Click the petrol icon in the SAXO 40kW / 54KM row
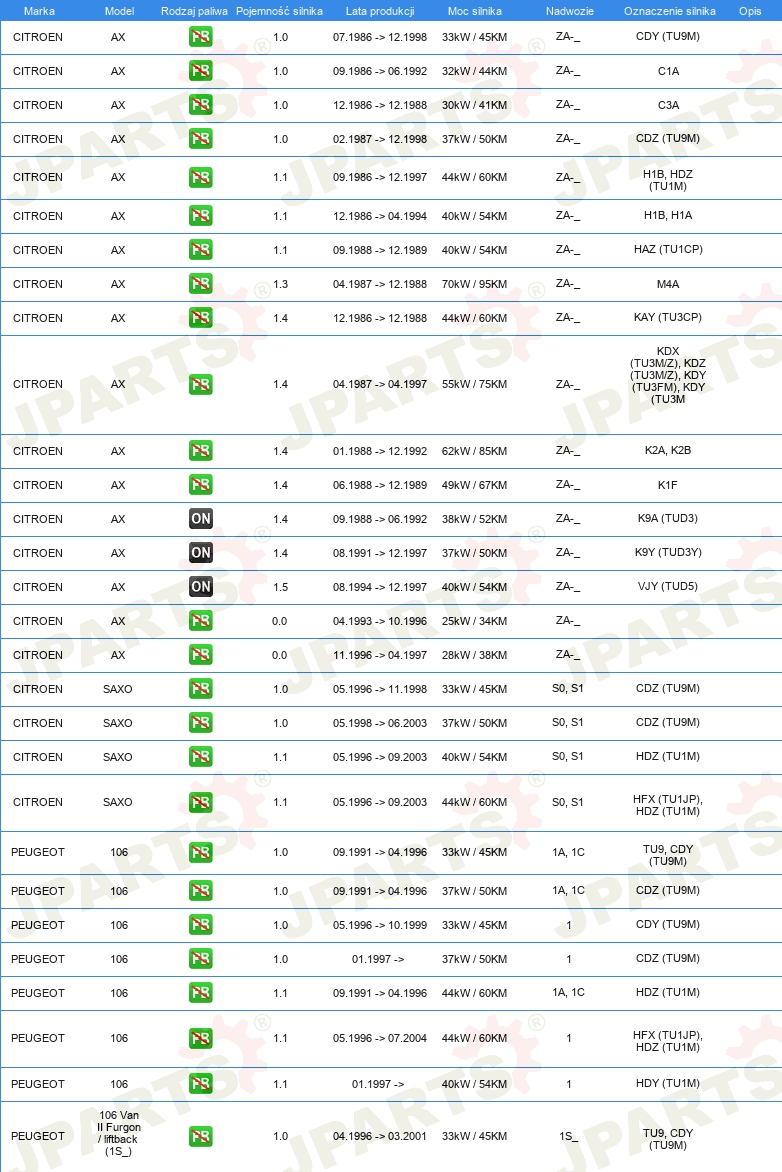The image size is (782, 1172). click(x=200, y=757)
